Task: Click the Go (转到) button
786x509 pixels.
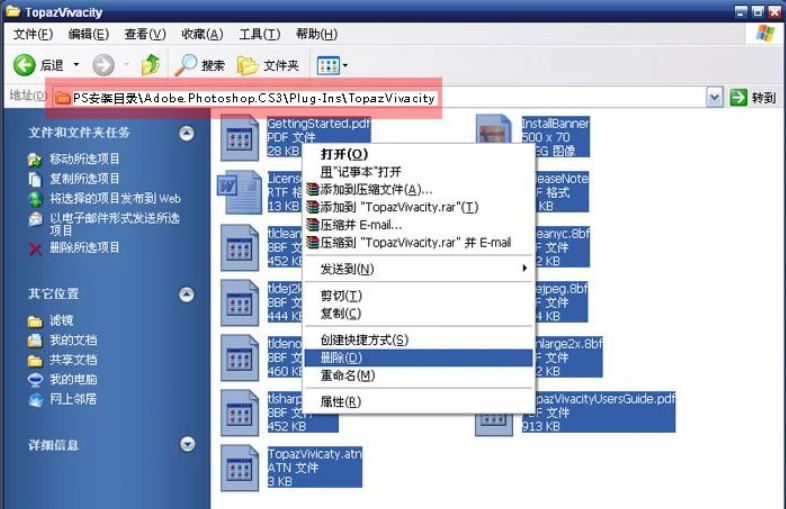Action: coord(753,97)
